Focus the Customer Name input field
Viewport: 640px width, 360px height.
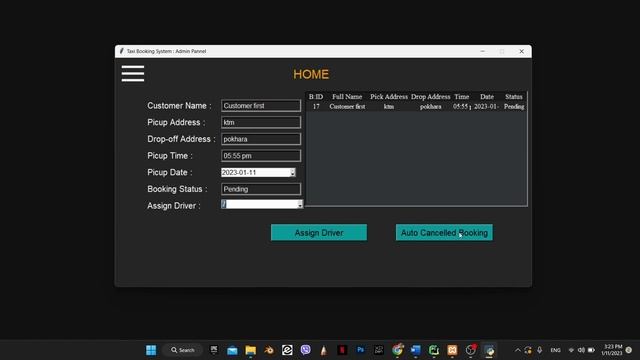point(261,106)
